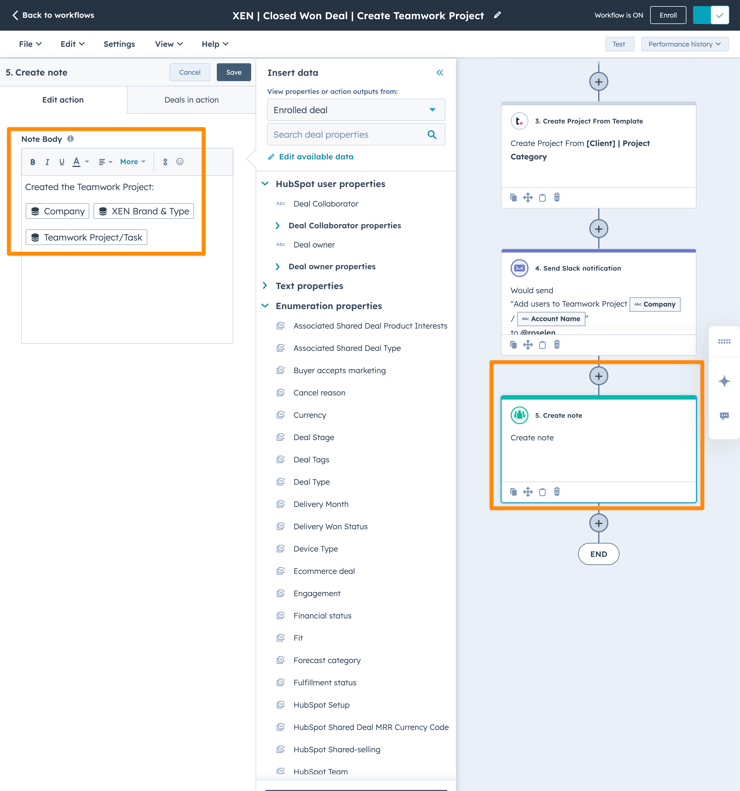Select the XEN Brand & Type token
This screenshot has height=791, width=740.
point(144,211)
